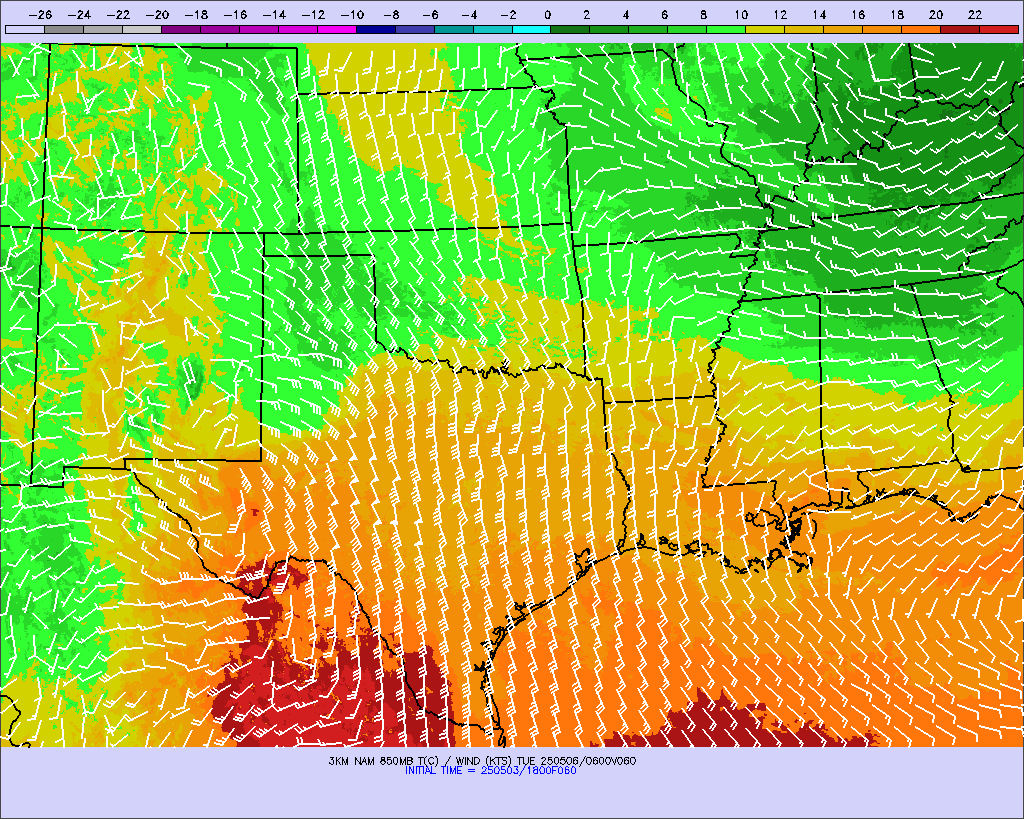The height and width of the screenshot is (819, 1024).
Task: Click the light gray swatch between -22 and -20
Action: pyautogui.click(x=142, y=29)
